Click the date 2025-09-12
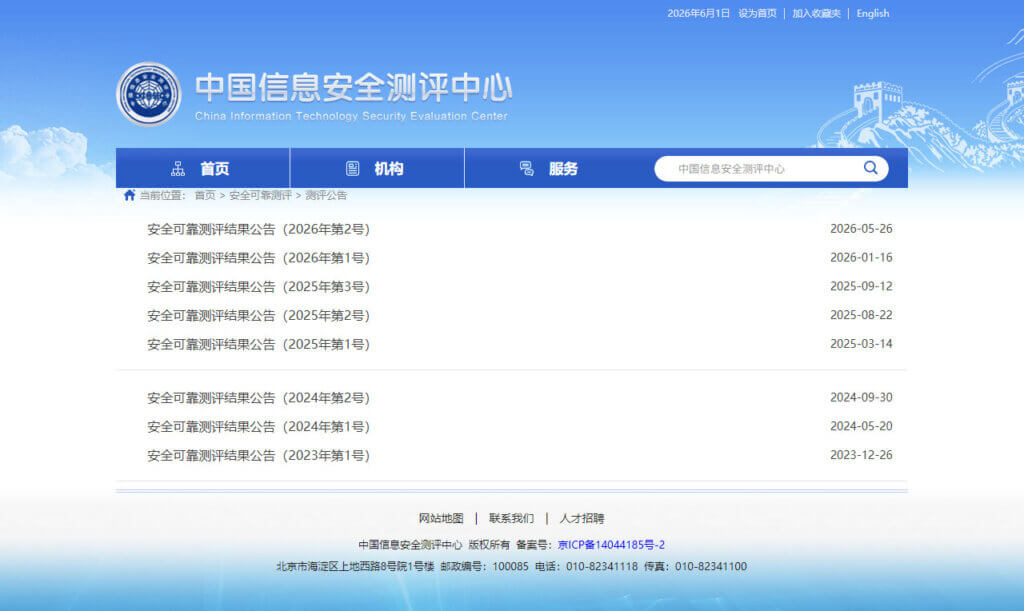 (x=861, y=286)
